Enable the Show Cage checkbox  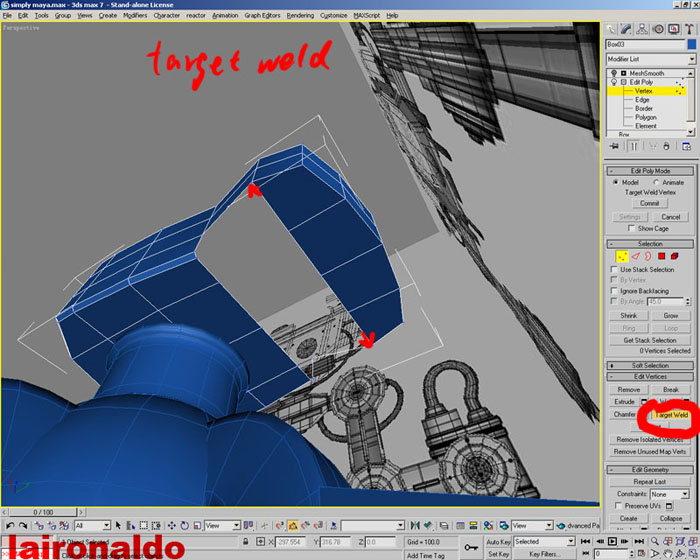(630, 228)
